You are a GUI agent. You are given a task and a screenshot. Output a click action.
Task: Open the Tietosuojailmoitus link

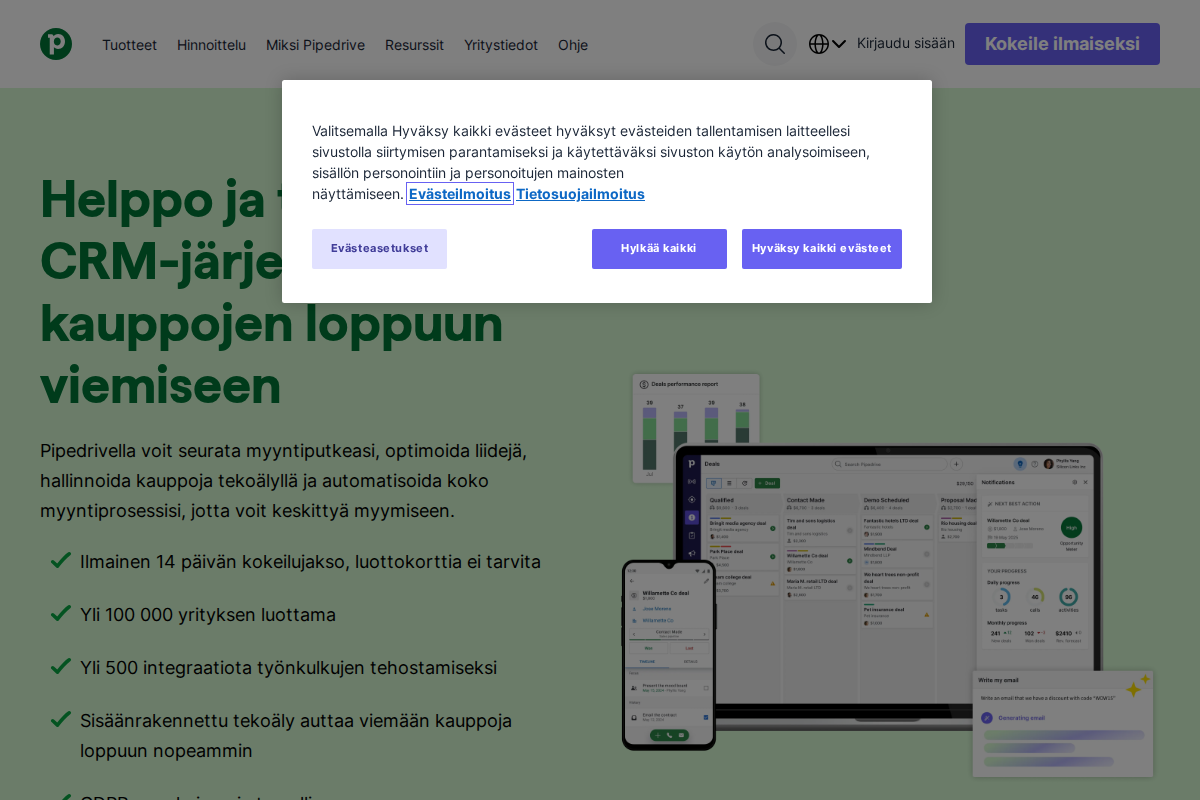tap(580, 194)
